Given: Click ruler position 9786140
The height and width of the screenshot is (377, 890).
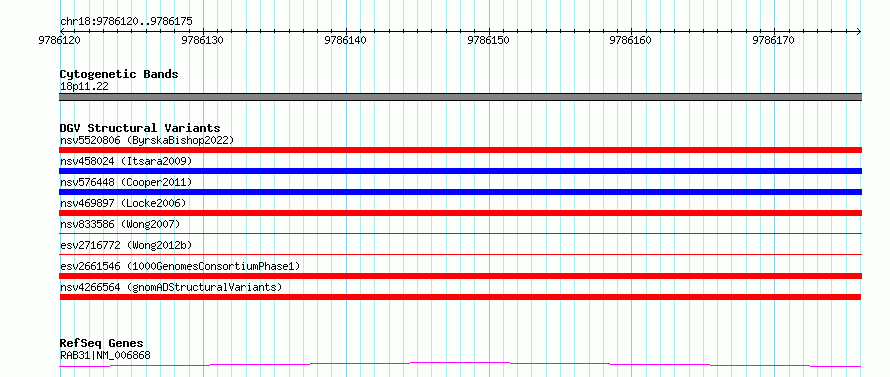Looking at the screenshot, I should (x=346, y=40).
